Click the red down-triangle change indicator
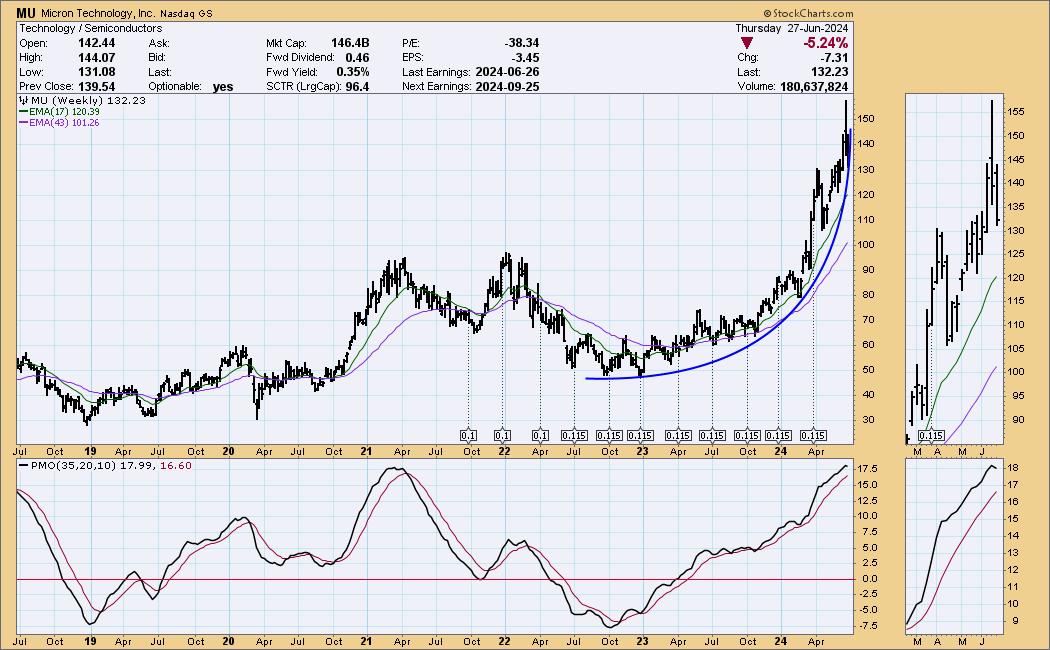 [747, 43]
